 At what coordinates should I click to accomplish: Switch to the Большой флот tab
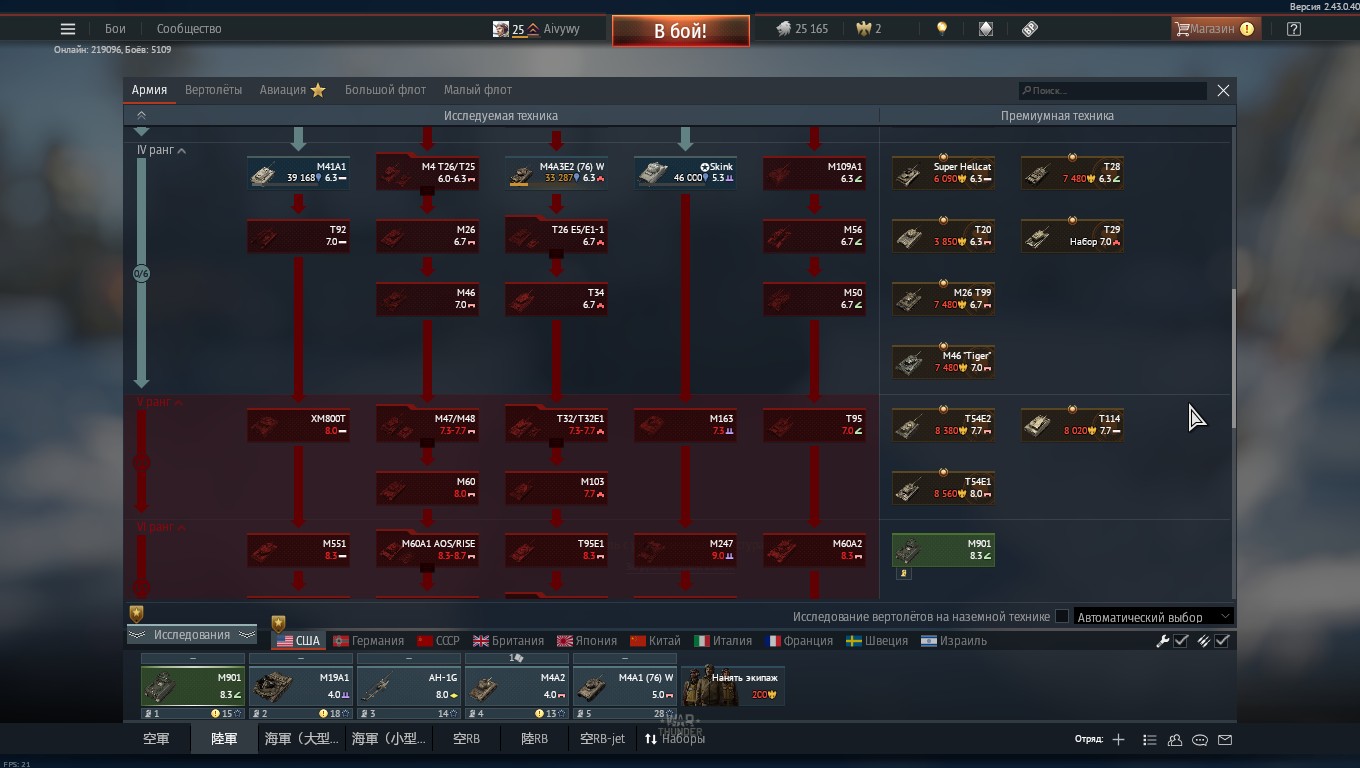point(385,90)
